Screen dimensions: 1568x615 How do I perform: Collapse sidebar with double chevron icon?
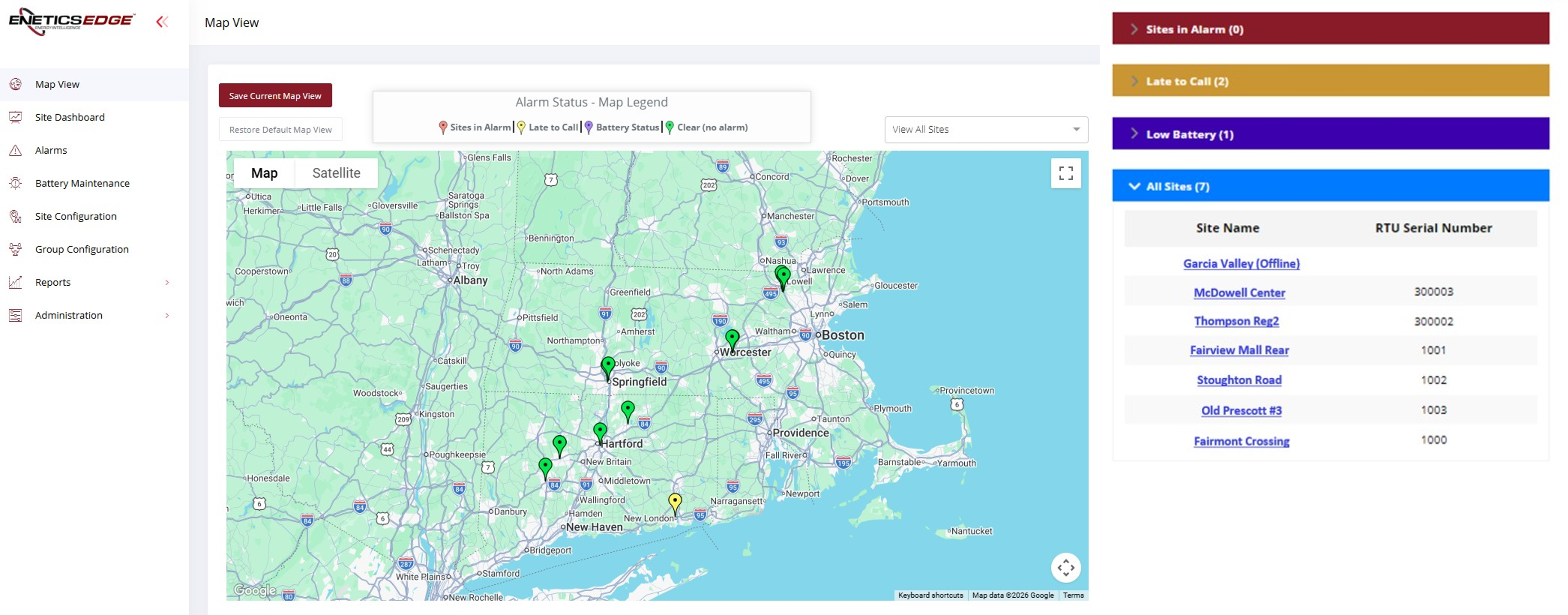161,22
